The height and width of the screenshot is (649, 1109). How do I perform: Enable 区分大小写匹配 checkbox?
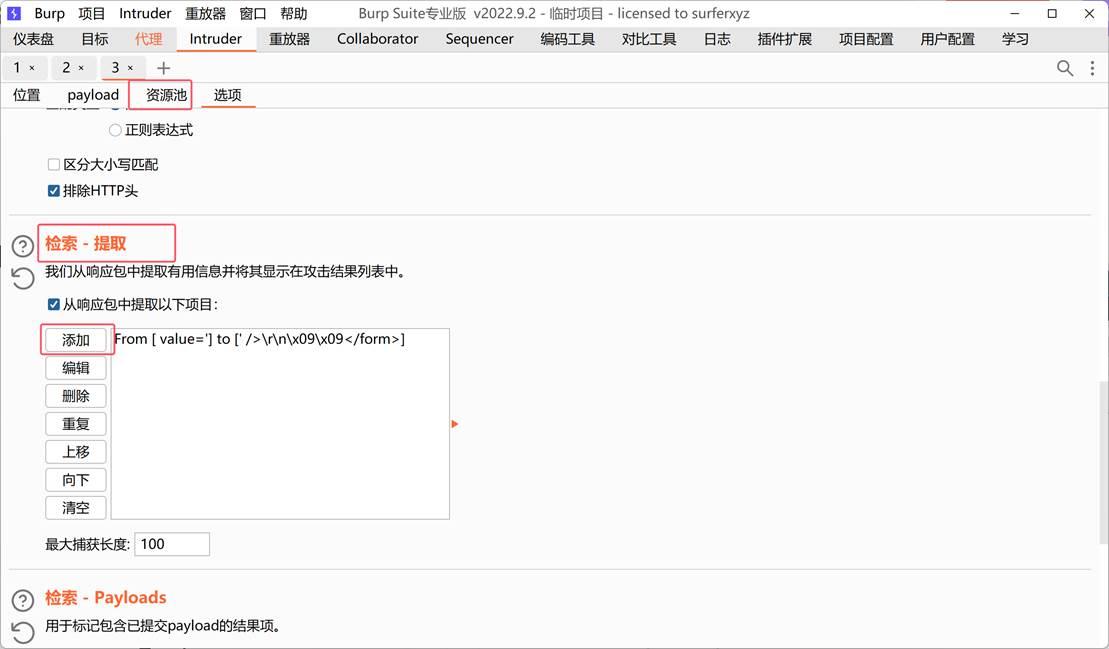[x=54, y=165]
